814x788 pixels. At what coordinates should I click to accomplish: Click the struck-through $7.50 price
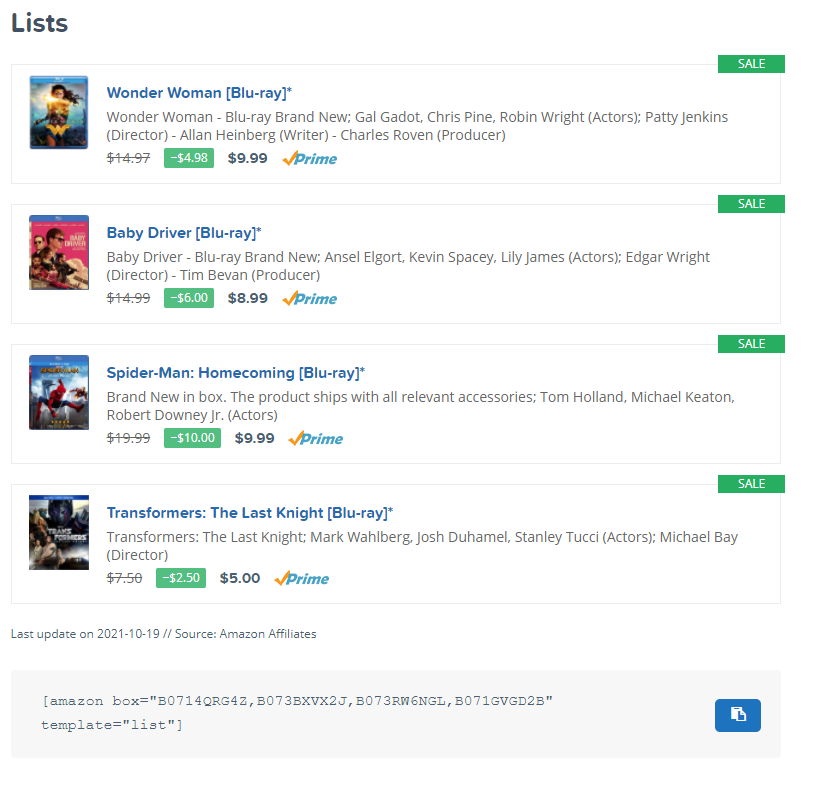click(x=124, y=578)
